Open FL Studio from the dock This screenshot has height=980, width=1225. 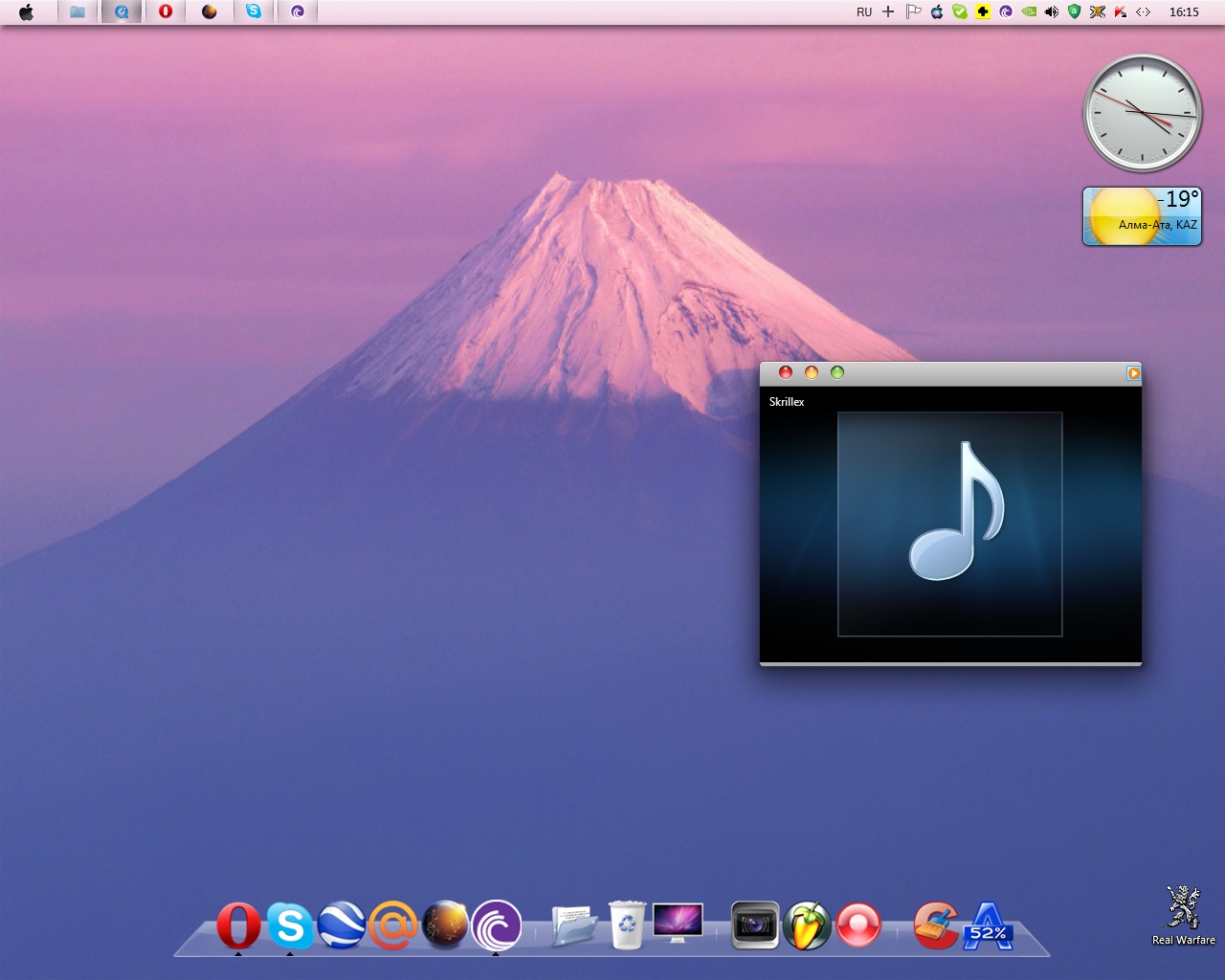coord(807,925)
